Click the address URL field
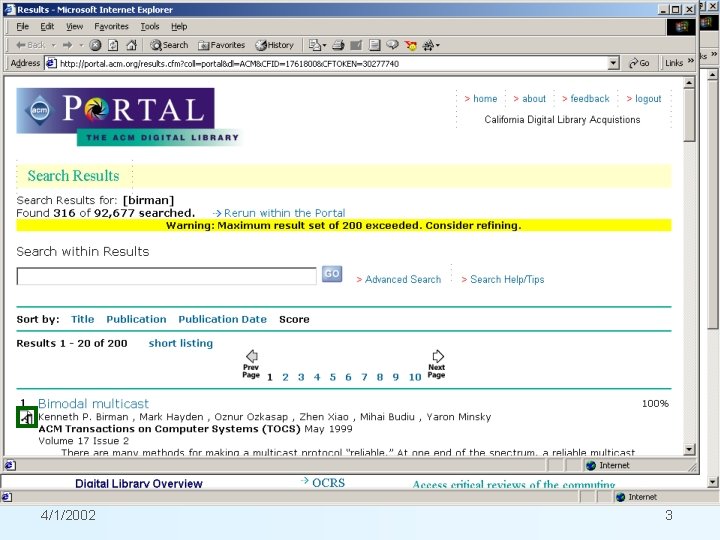Screen dimensions: 720x540 [332, 63]
